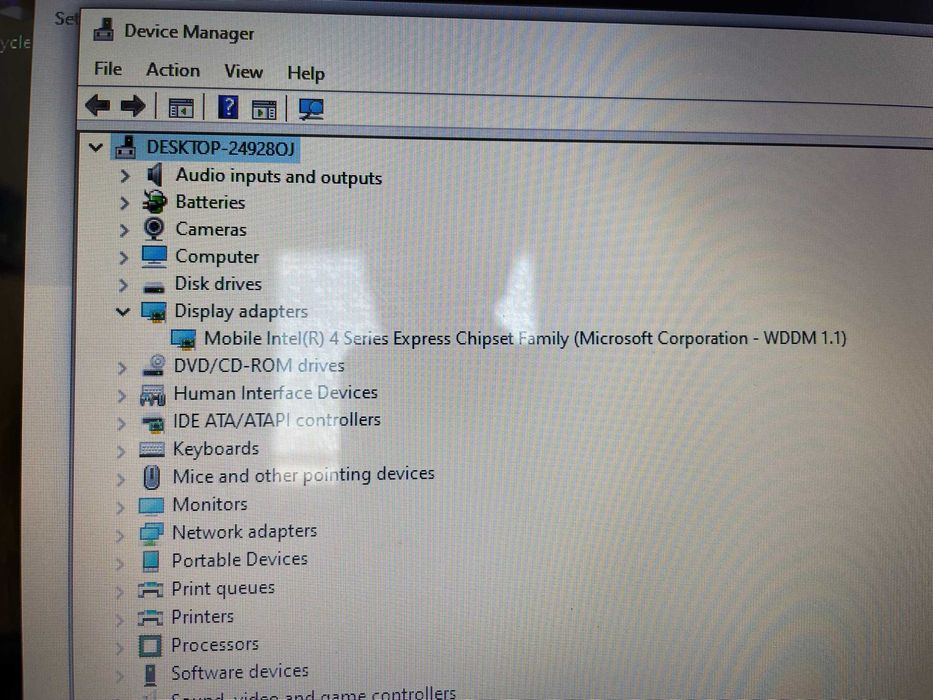Select the Print queues label
The height and width of the screenshot is (700, 933).
pos(223,588)
